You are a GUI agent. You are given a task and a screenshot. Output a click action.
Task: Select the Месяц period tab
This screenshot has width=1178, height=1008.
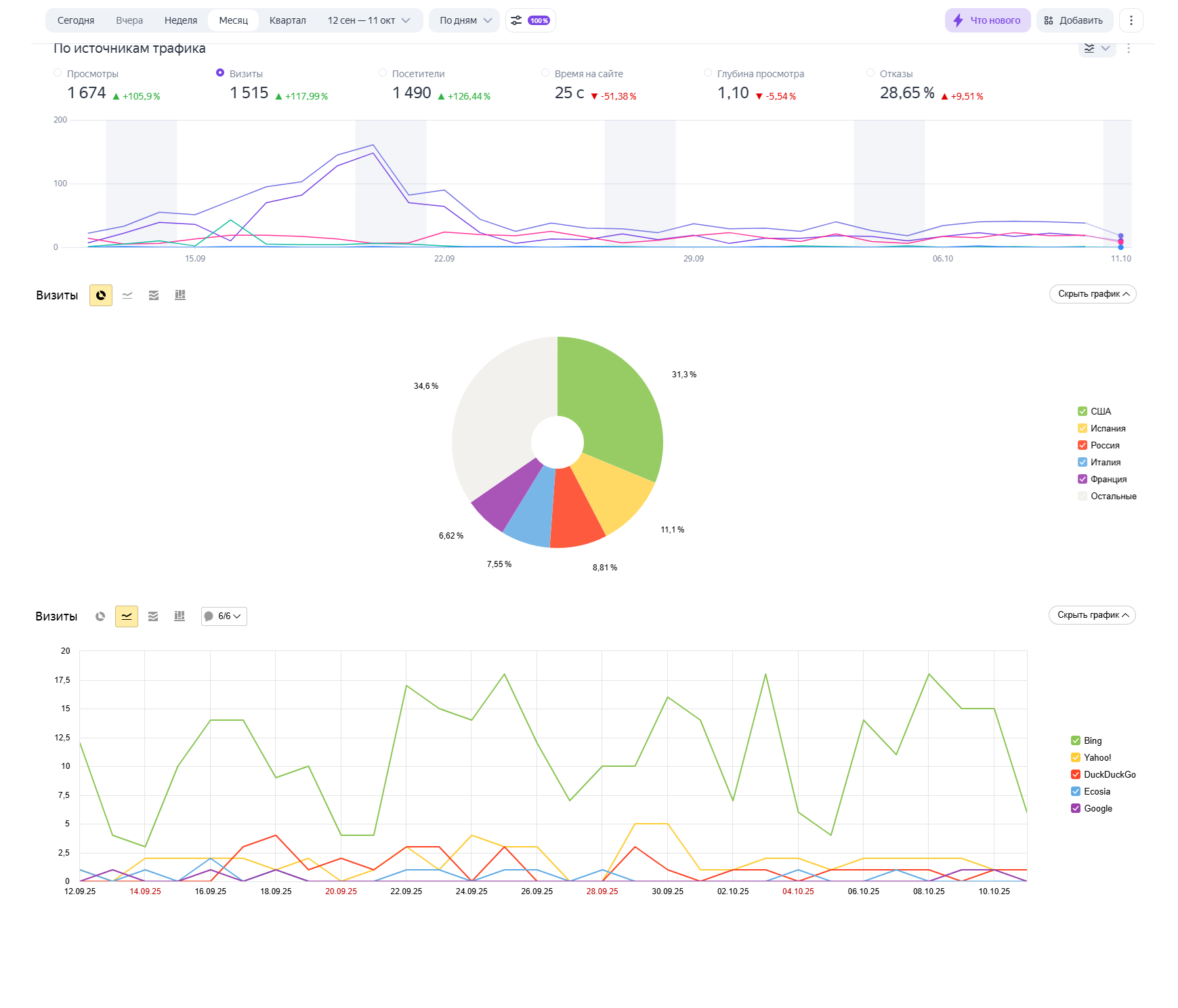point(234,20)
